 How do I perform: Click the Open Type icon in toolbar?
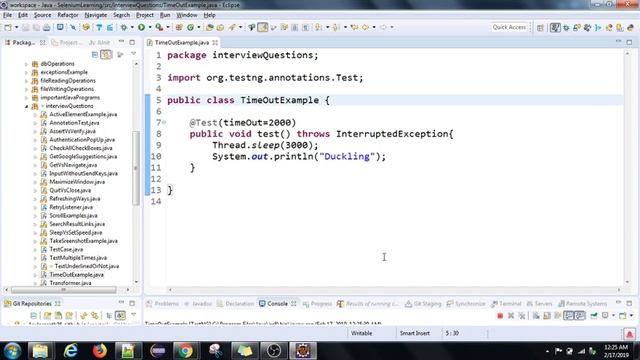point(210,27)
